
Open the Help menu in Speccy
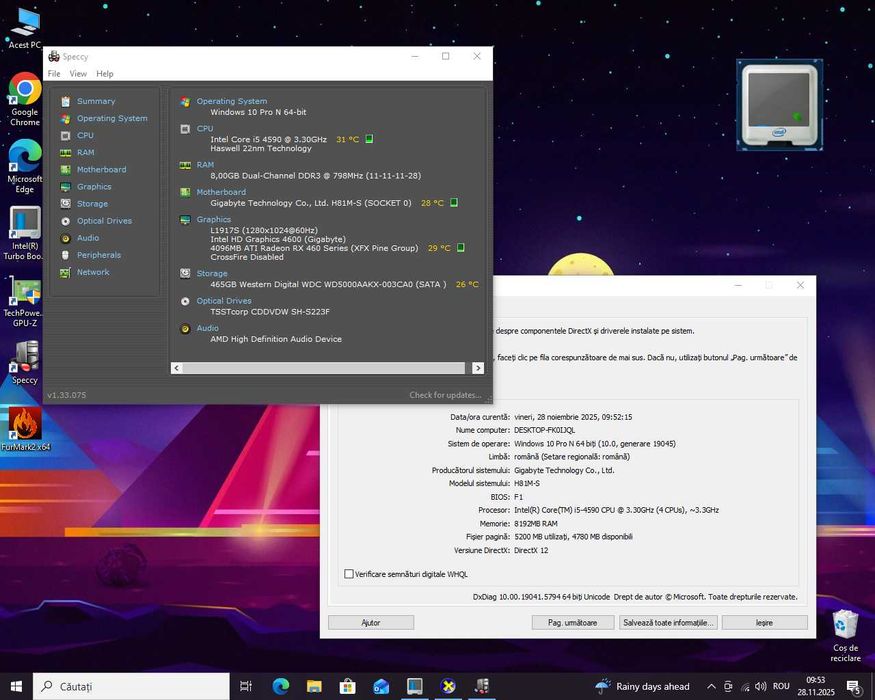104,74
